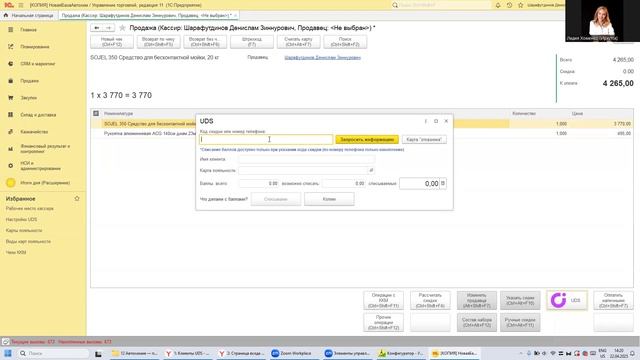Open Склад и доставка section
640x360 pixels.
pyautogui.click(x=38, y=115)
